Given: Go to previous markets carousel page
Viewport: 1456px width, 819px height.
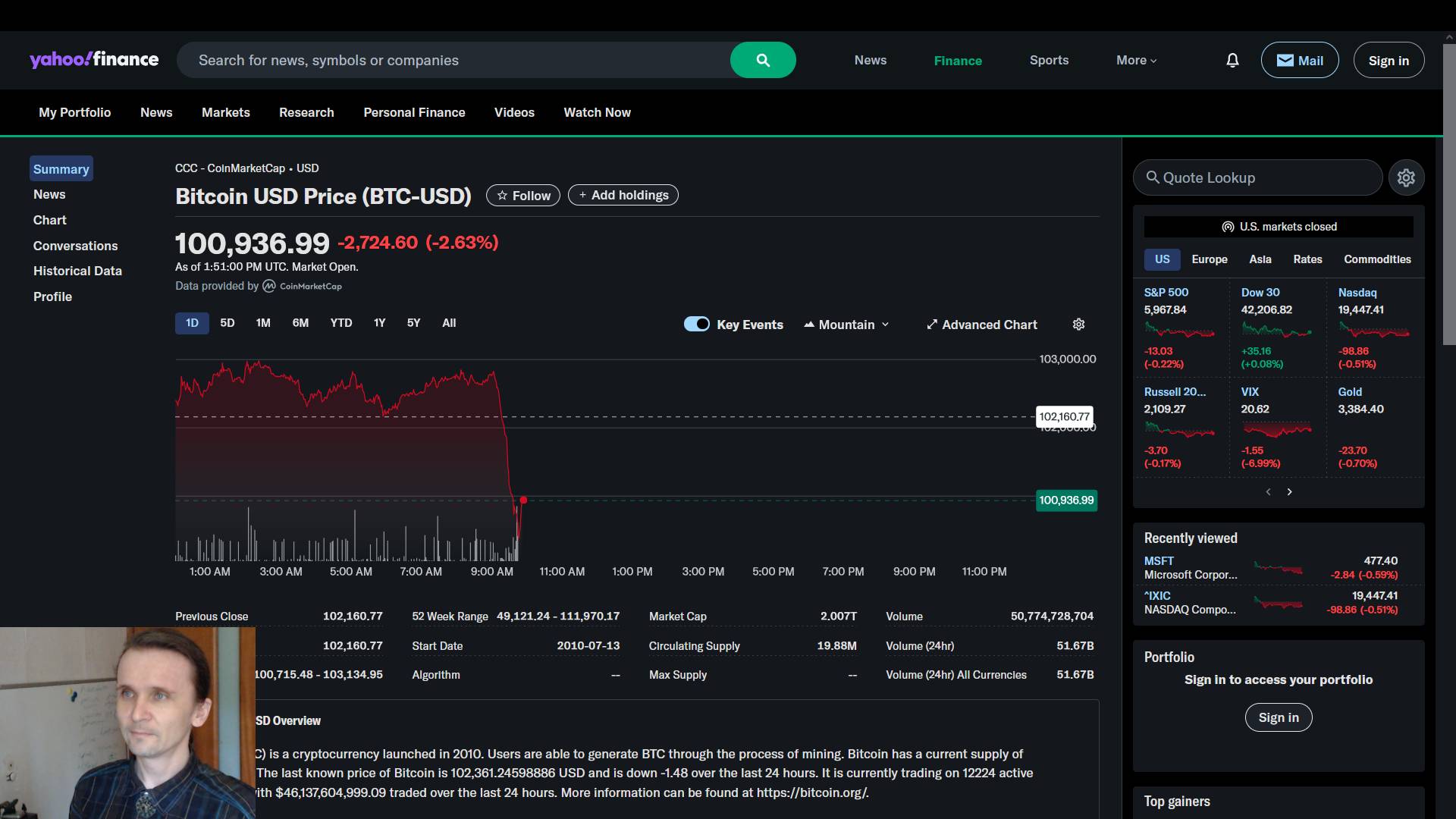Looking at the screenshot, I should click(1268, 492).
